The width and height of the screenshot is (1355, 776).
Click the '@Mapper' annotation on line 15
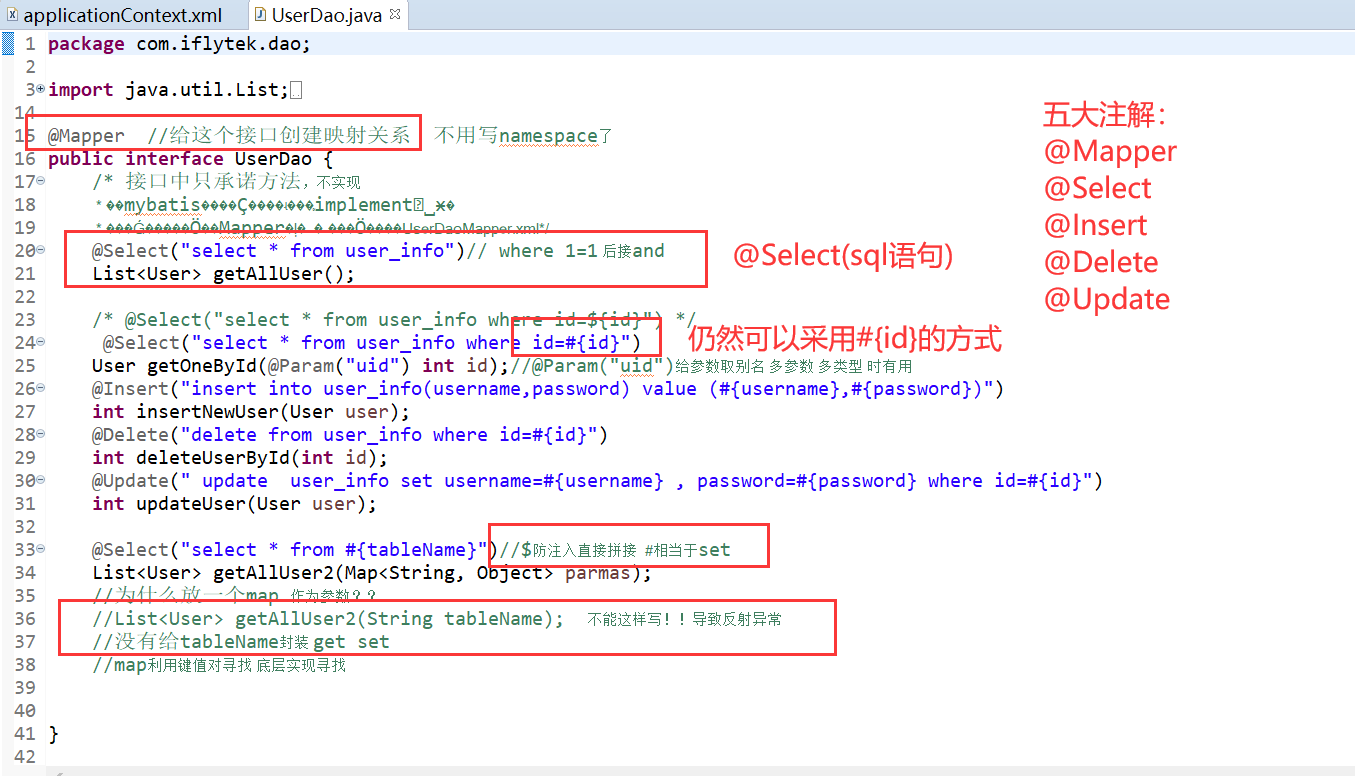click(86, 136)
